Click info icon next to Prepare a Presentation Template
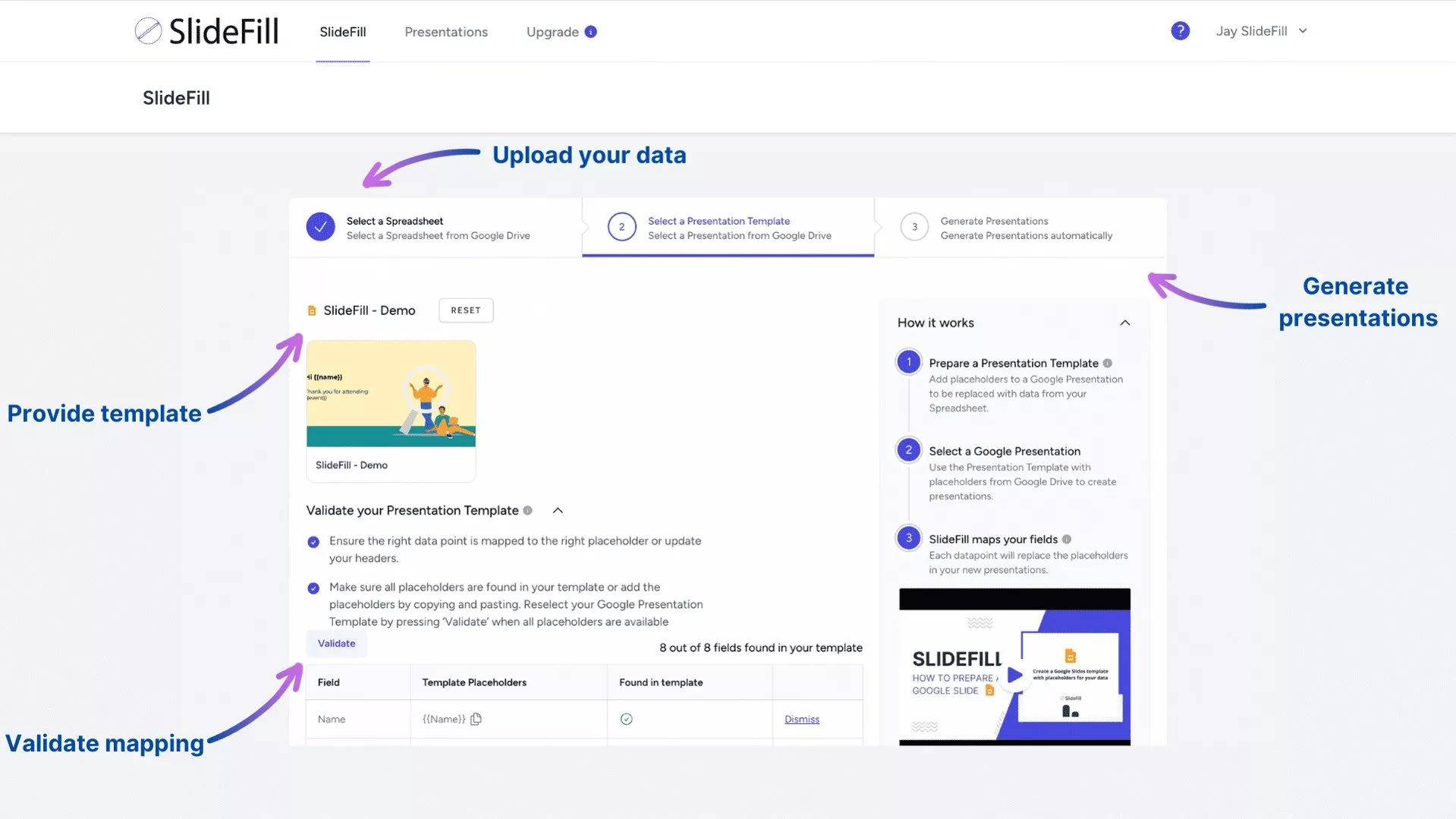 [x=1107, y=364]
